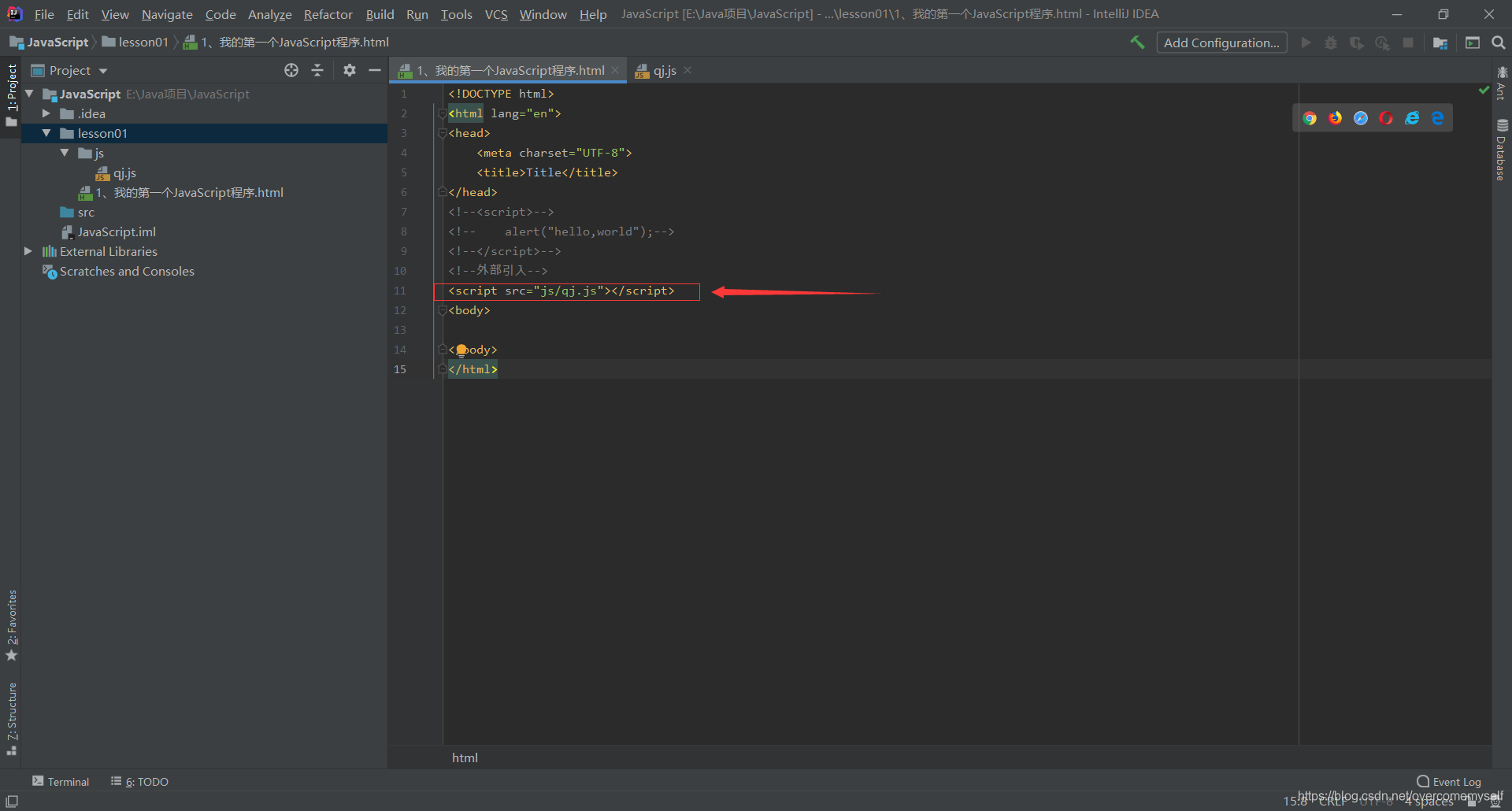Click the Run Anything icon
This screenshot has height=811, width=1512.
(x=1473, y=43)
